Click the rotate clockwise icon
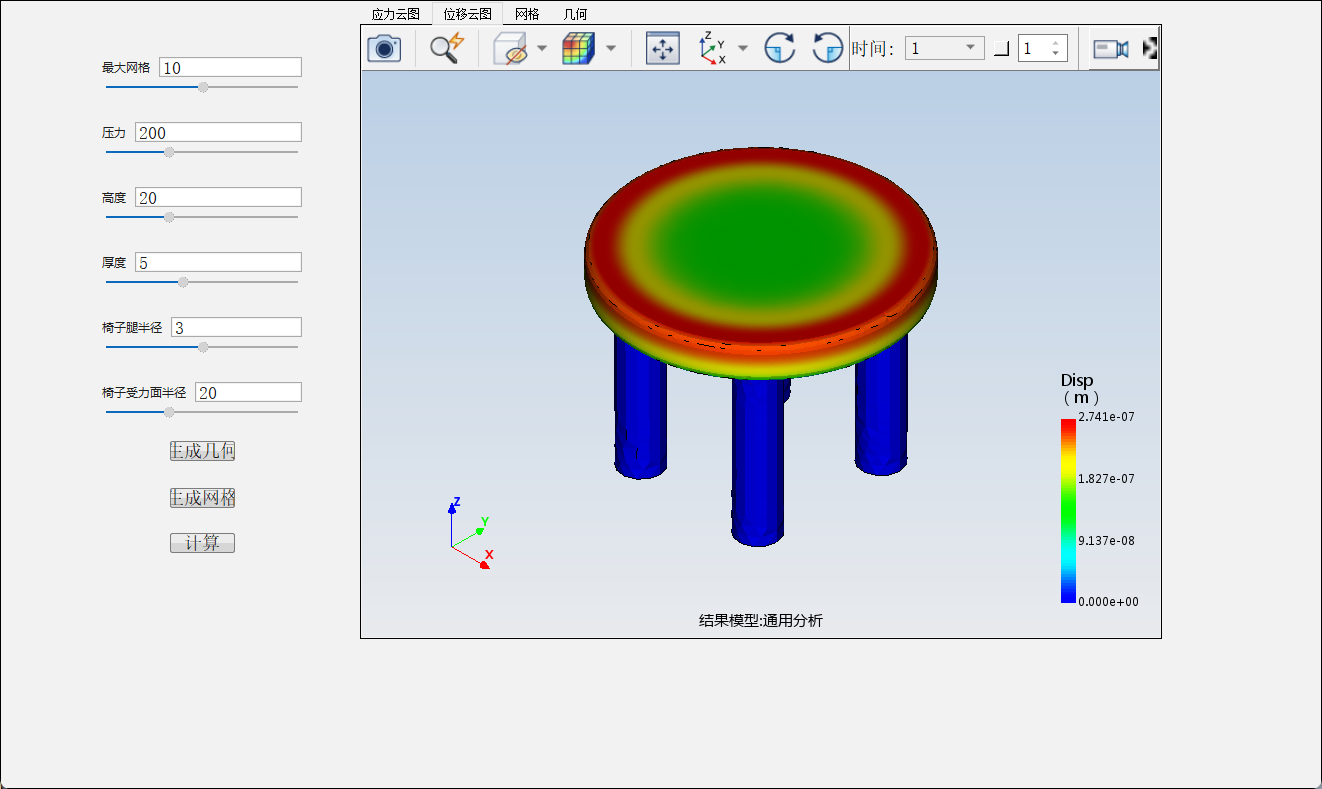This screenshot has height=789, width=1322. [x=779, y=48]
